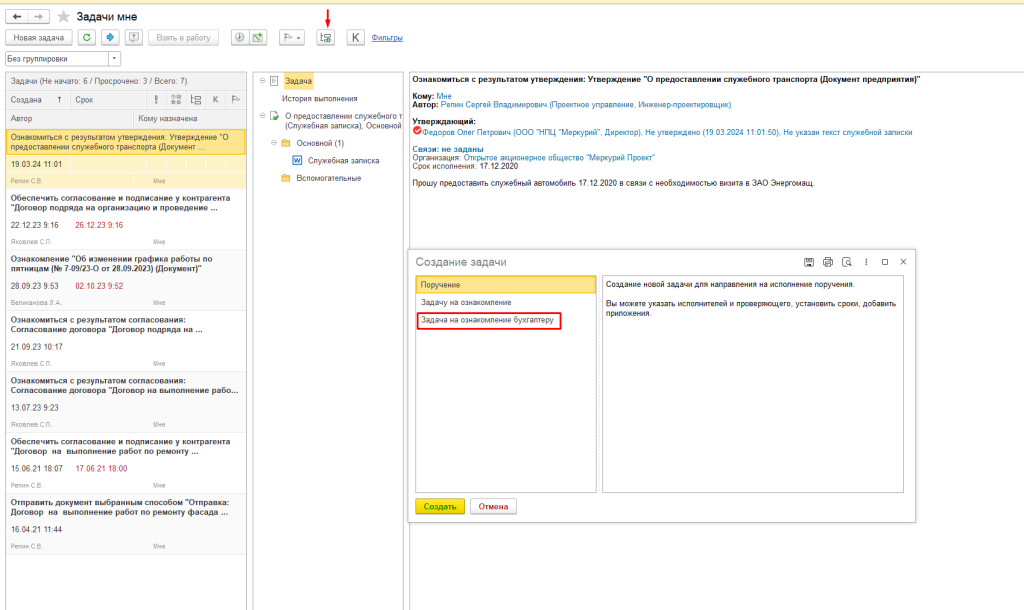Open the Без группировки grouping dropdown
Screen dimensions: 1024x610
point(114,59)
